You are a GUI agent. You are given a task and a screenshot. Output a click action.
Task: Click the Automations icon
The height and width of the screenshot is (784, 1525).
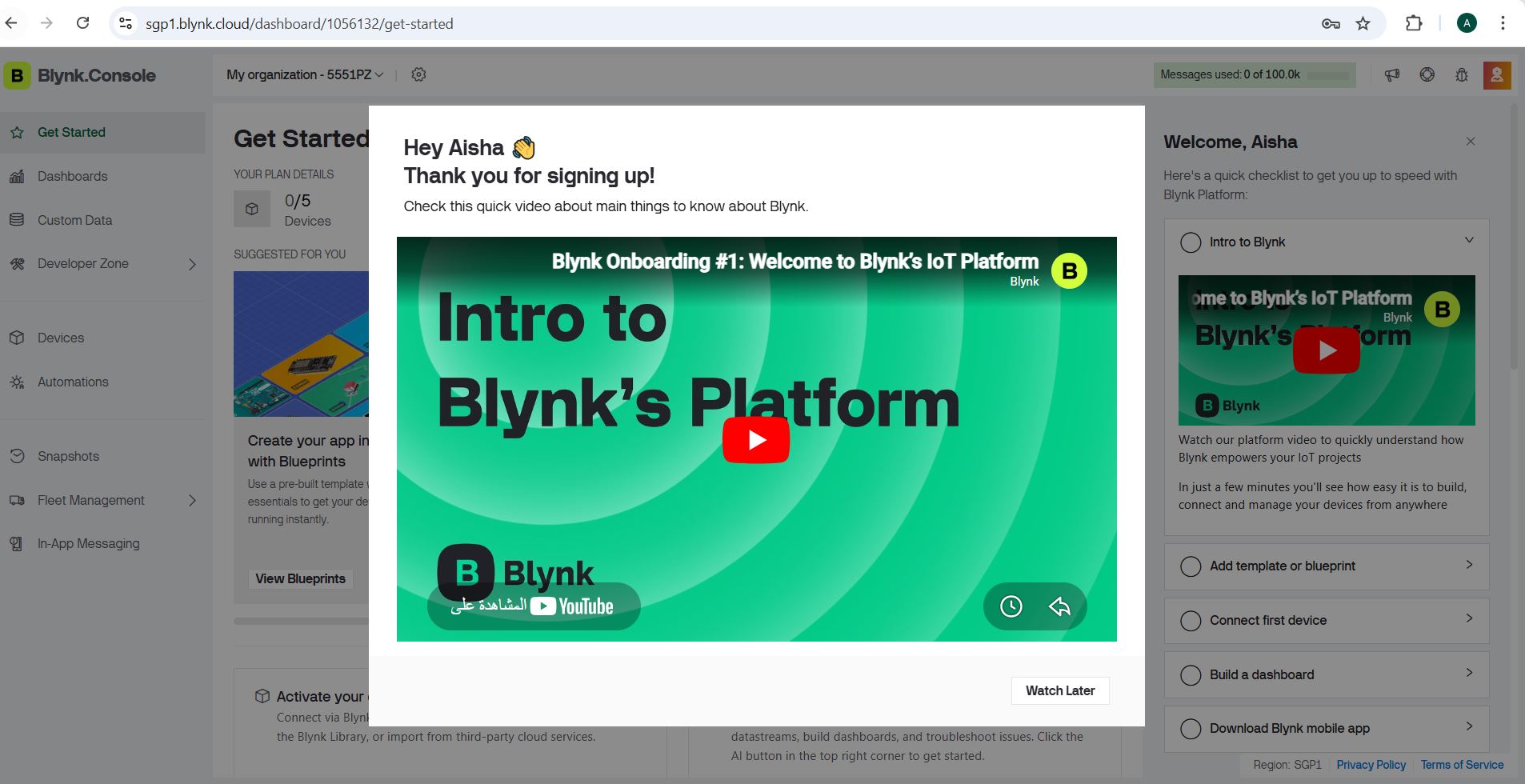(x=17, y=382)
